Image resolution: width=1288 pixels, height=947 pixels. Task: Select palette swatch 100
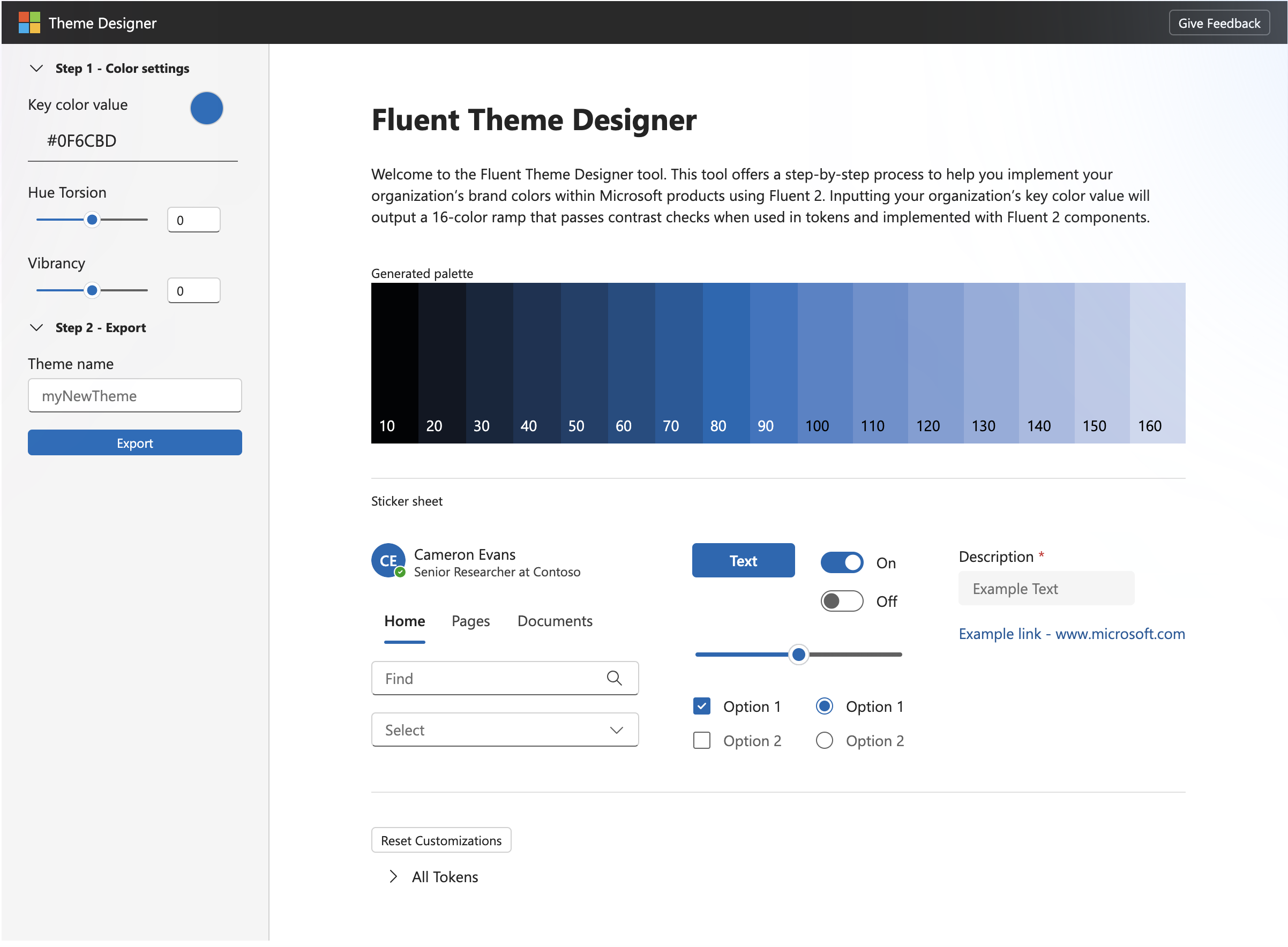(825, 363)
